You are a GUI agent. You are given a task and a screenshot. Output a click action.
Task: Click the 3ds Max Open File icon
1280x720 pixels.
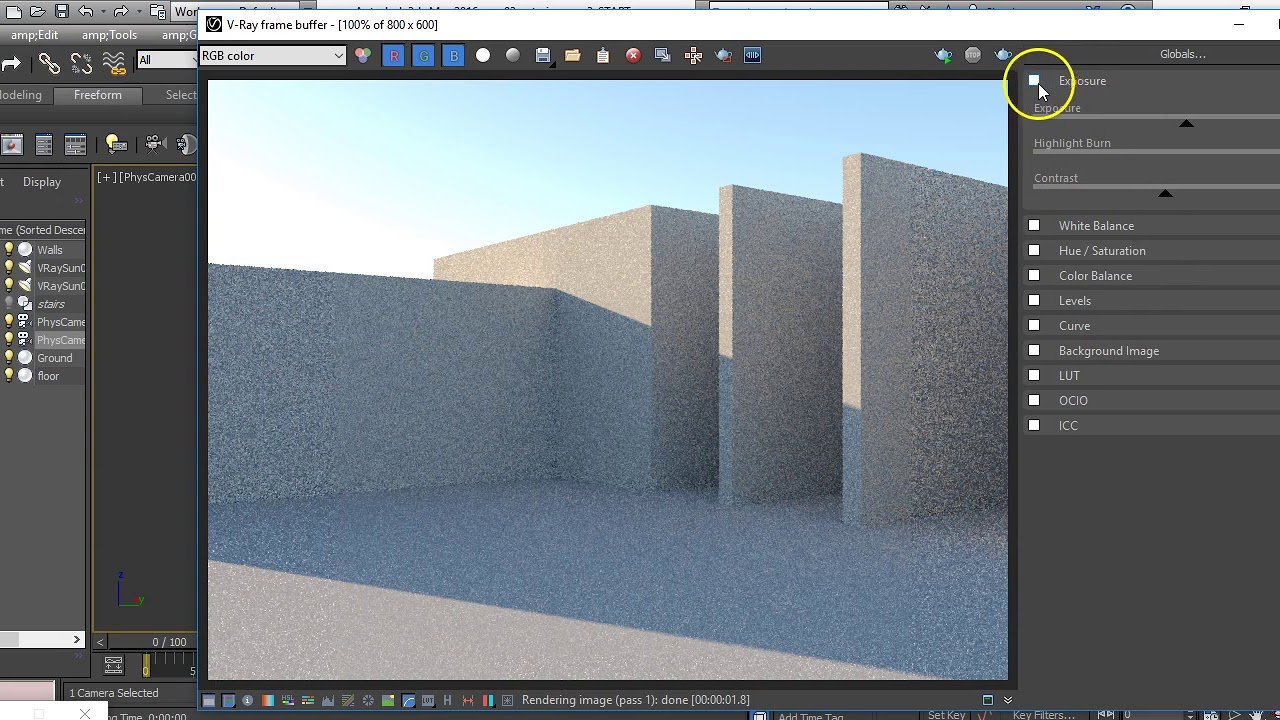(x=38, y=12)
